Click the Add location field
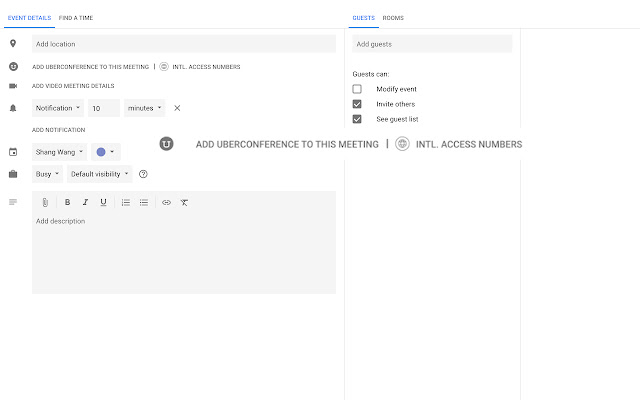This screenshot has height=400, width=640. point(184,44)
